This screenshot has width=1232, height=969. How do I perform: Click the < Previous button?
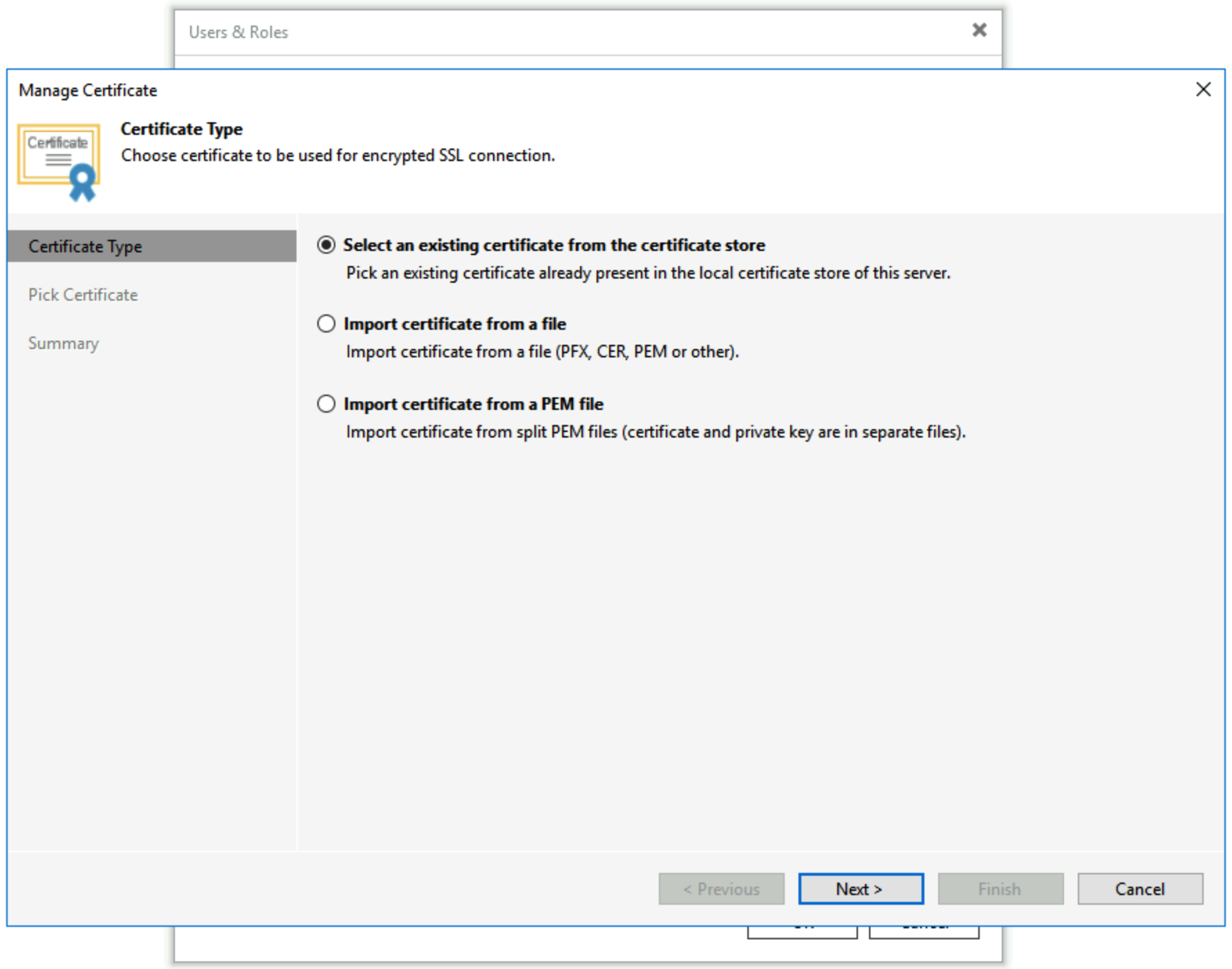coord(721,889)
